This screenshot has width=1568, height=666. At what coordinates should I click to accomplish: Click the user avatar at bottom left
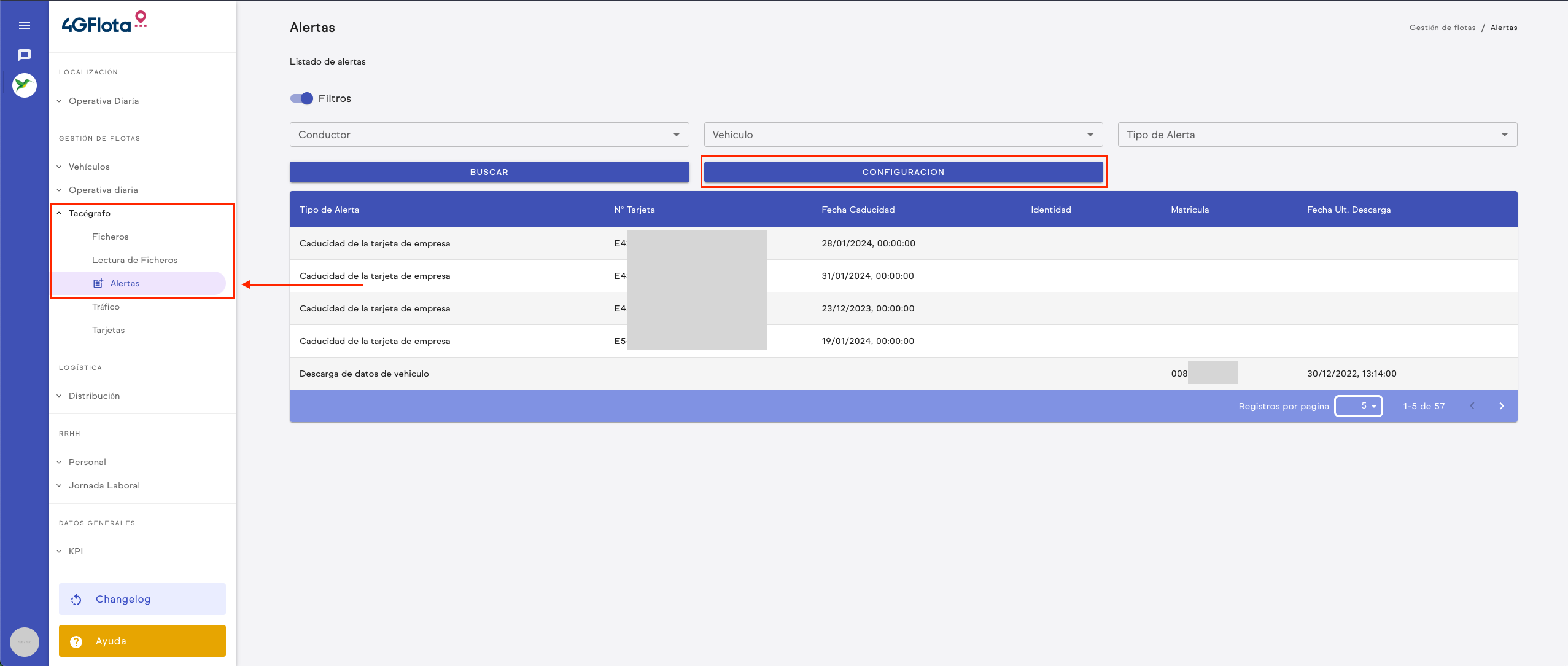click(x=25, y=642)
